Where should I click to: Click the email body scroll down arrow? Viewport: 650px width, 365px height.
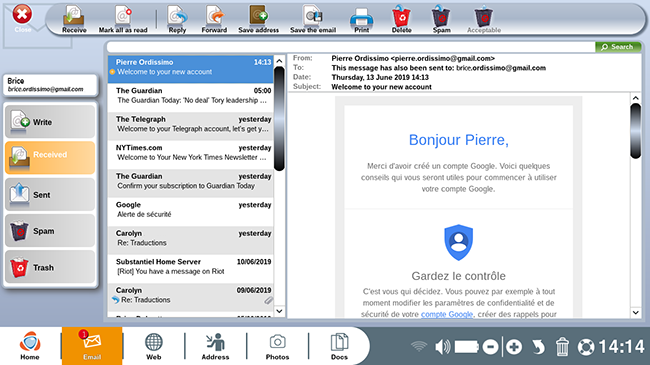[635, 313]
